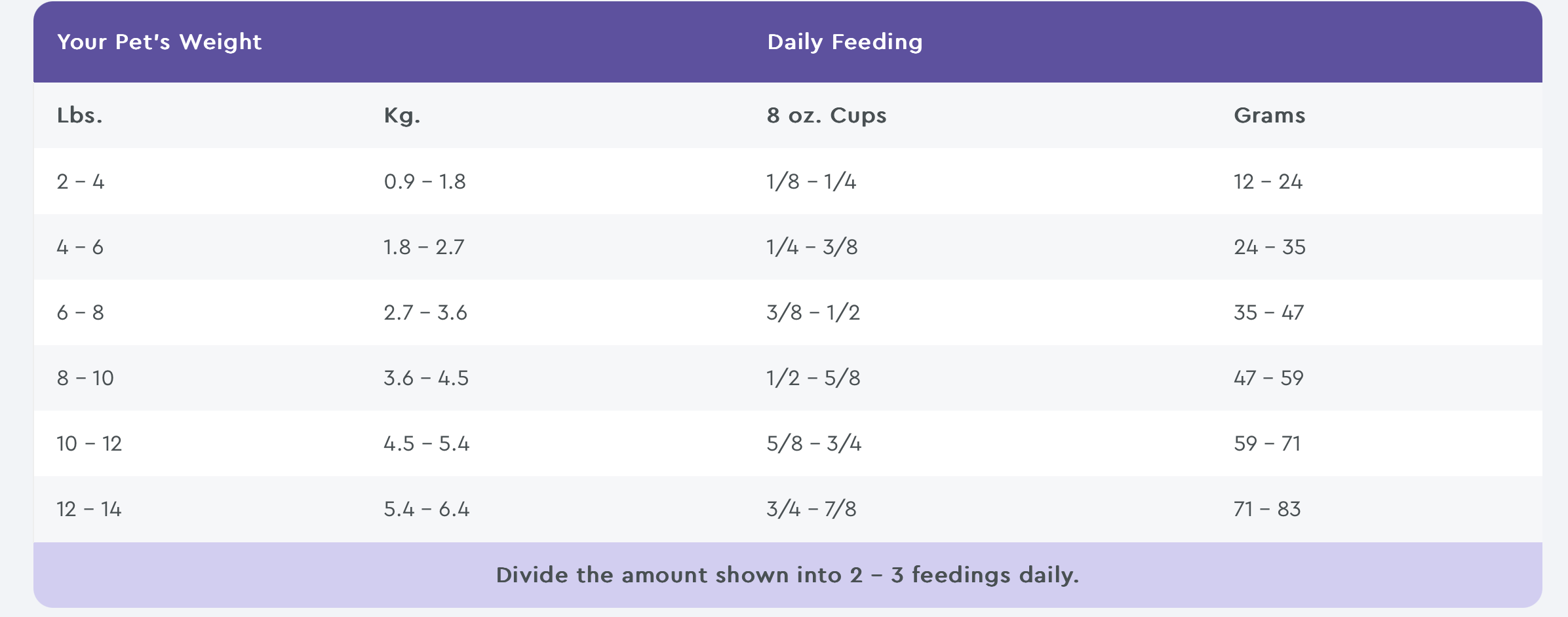
Task: Click the 1/4 – 3/8 cups value
Action: pos(812,247)
